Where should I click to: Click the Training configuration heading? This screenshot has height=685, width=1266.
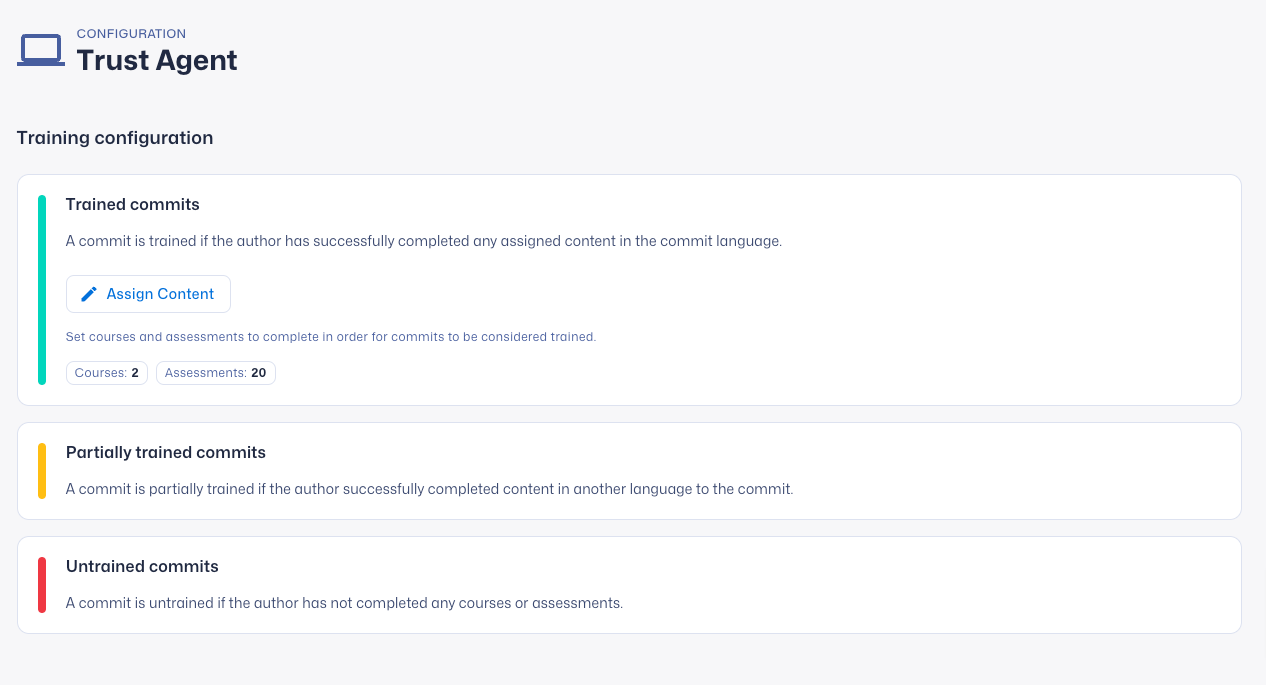point(114,137)
